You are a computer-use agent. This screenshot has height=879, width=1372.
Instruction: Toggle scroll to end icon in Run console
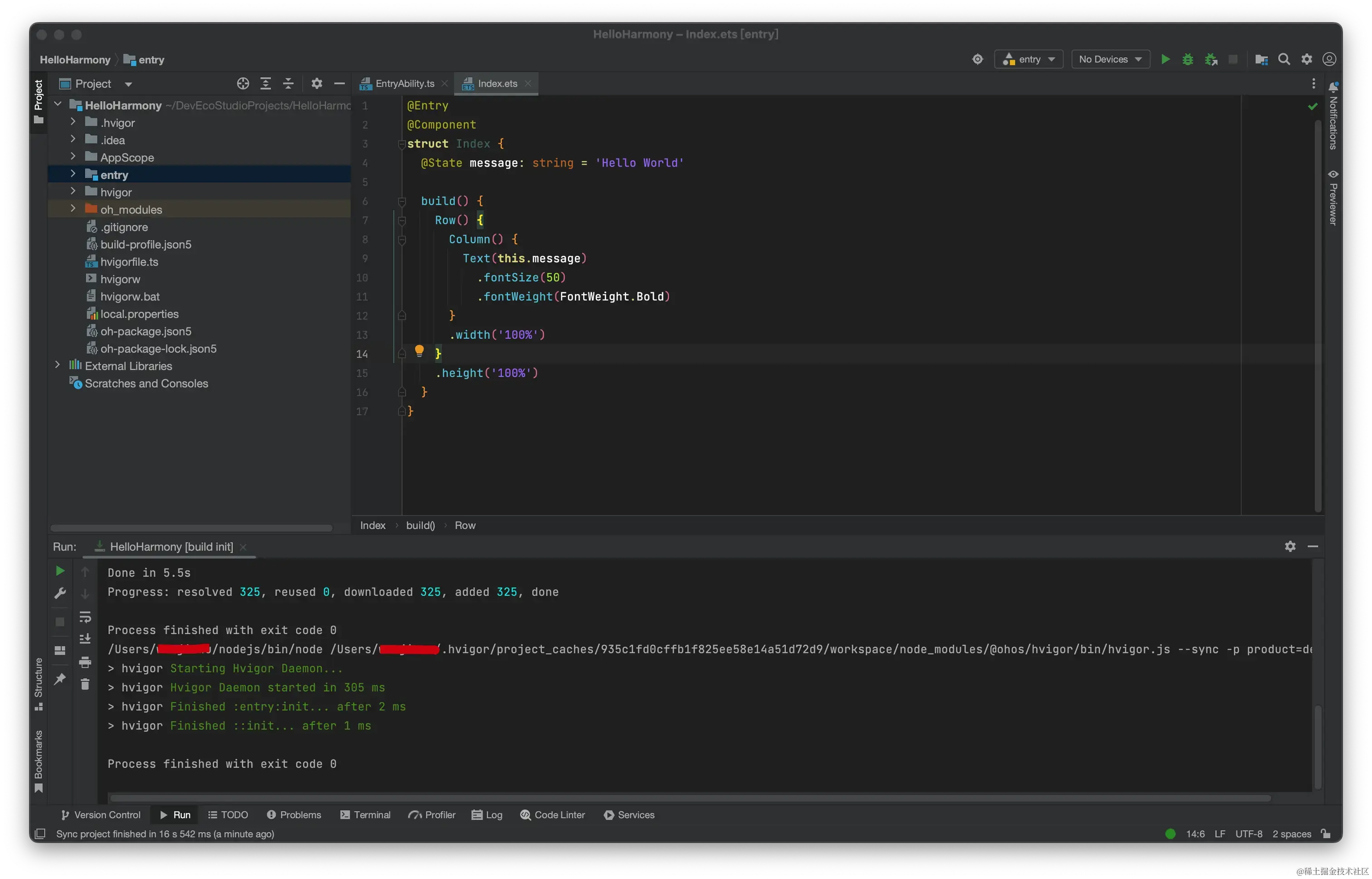(85, 639)
